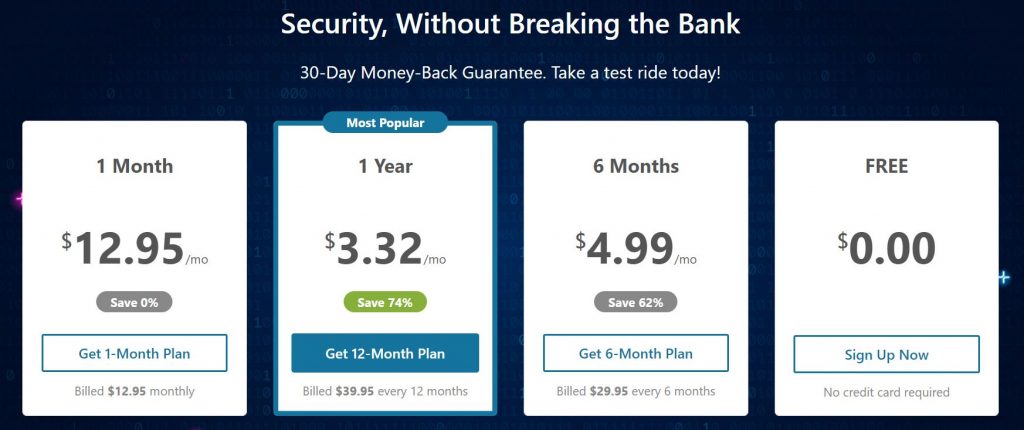Screen dimensions: 1024x430
Task: Click the $4.99 per month price
Action: (x=636, y=249)
